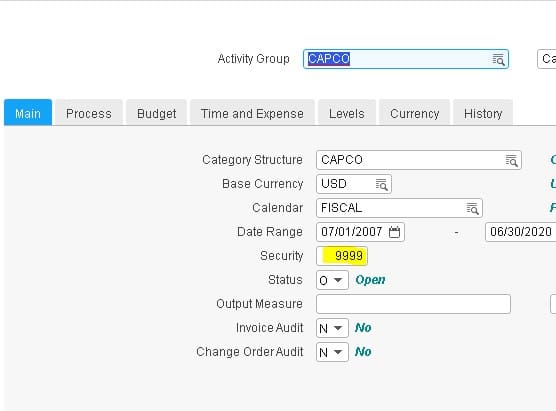The width and height of the screenshot is (556, 411).
Task: Open the Base Currency lookup icon
Action: point(382,184)
